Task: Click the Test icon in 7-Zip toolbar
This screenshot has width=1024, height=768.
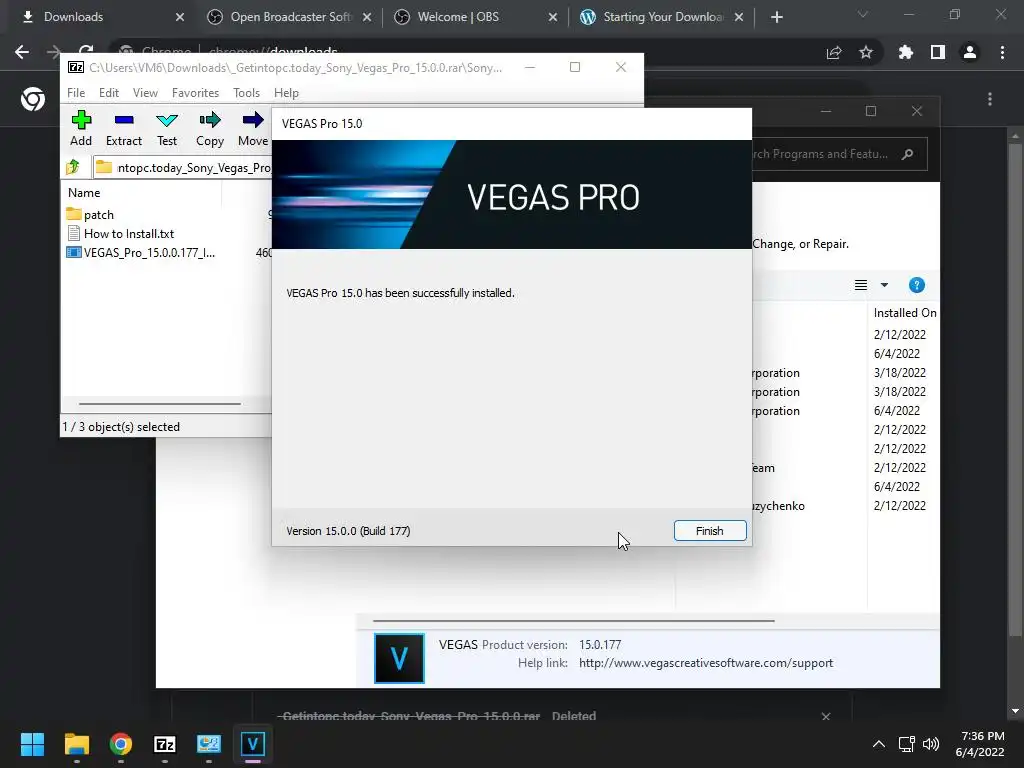Action: coord(167,129)
